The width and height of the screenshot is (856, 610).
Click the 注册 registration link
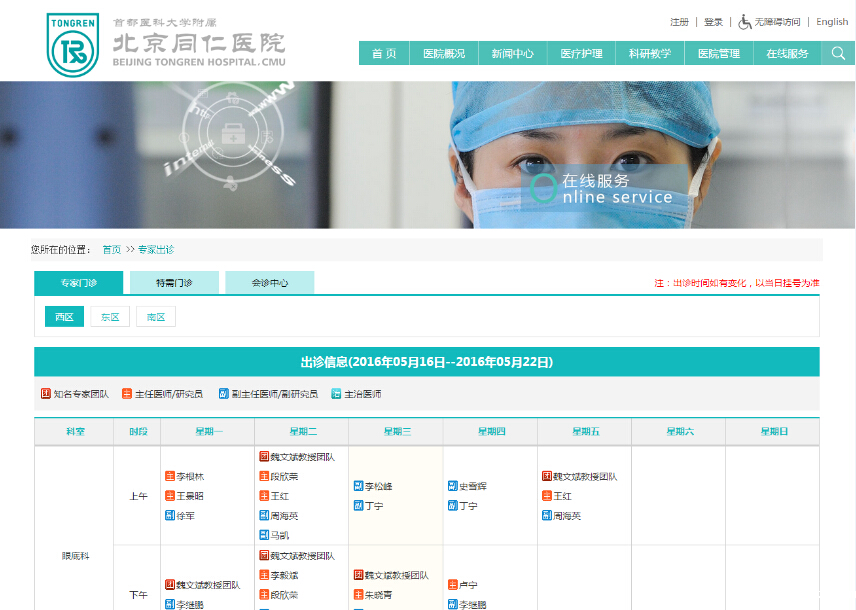coord(679,21)
